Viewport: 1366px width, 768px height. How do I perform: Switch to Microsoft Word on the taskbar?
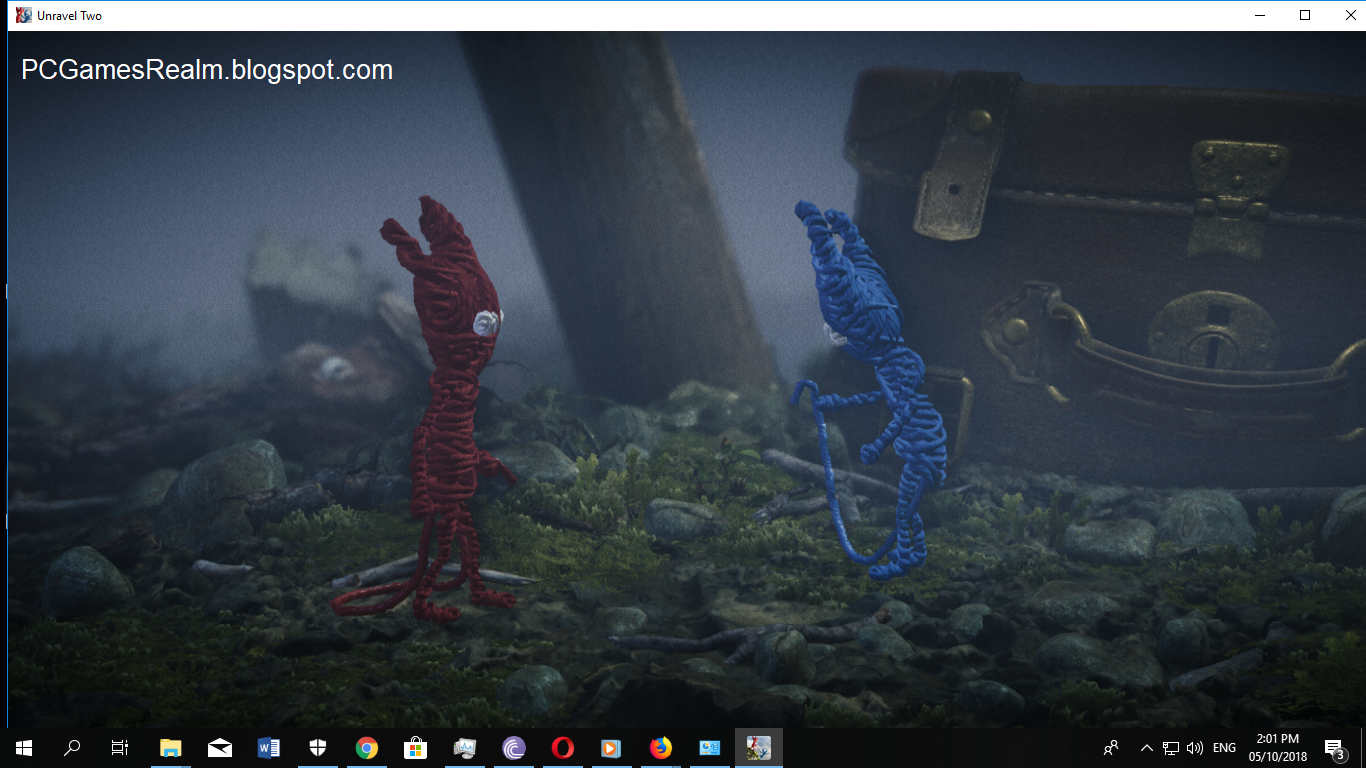point(269,748)
